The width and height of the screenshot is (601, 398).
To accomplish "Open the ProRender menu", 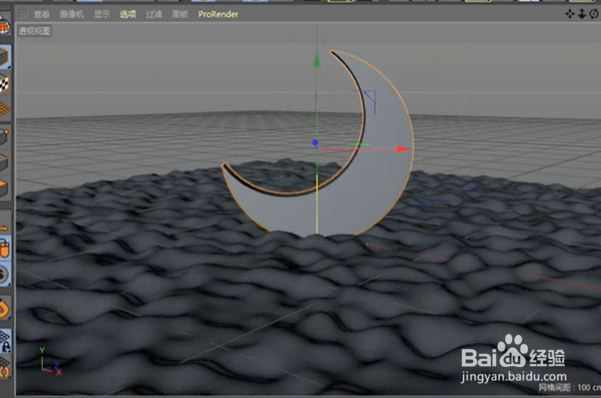I will pyautogui.click(x=218, y=14).
